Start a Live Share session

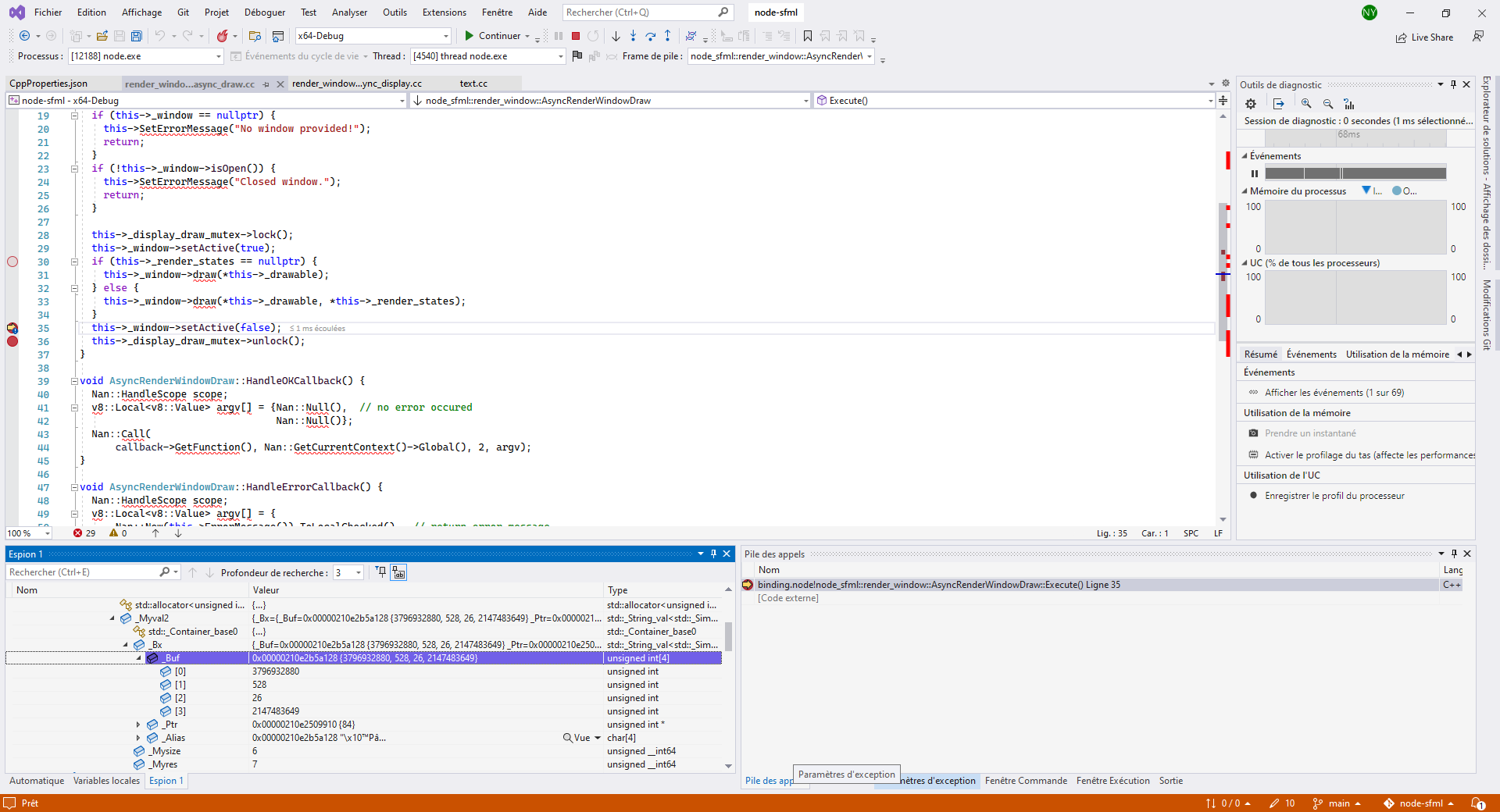pyautogui.click(x=1424, y=37)
